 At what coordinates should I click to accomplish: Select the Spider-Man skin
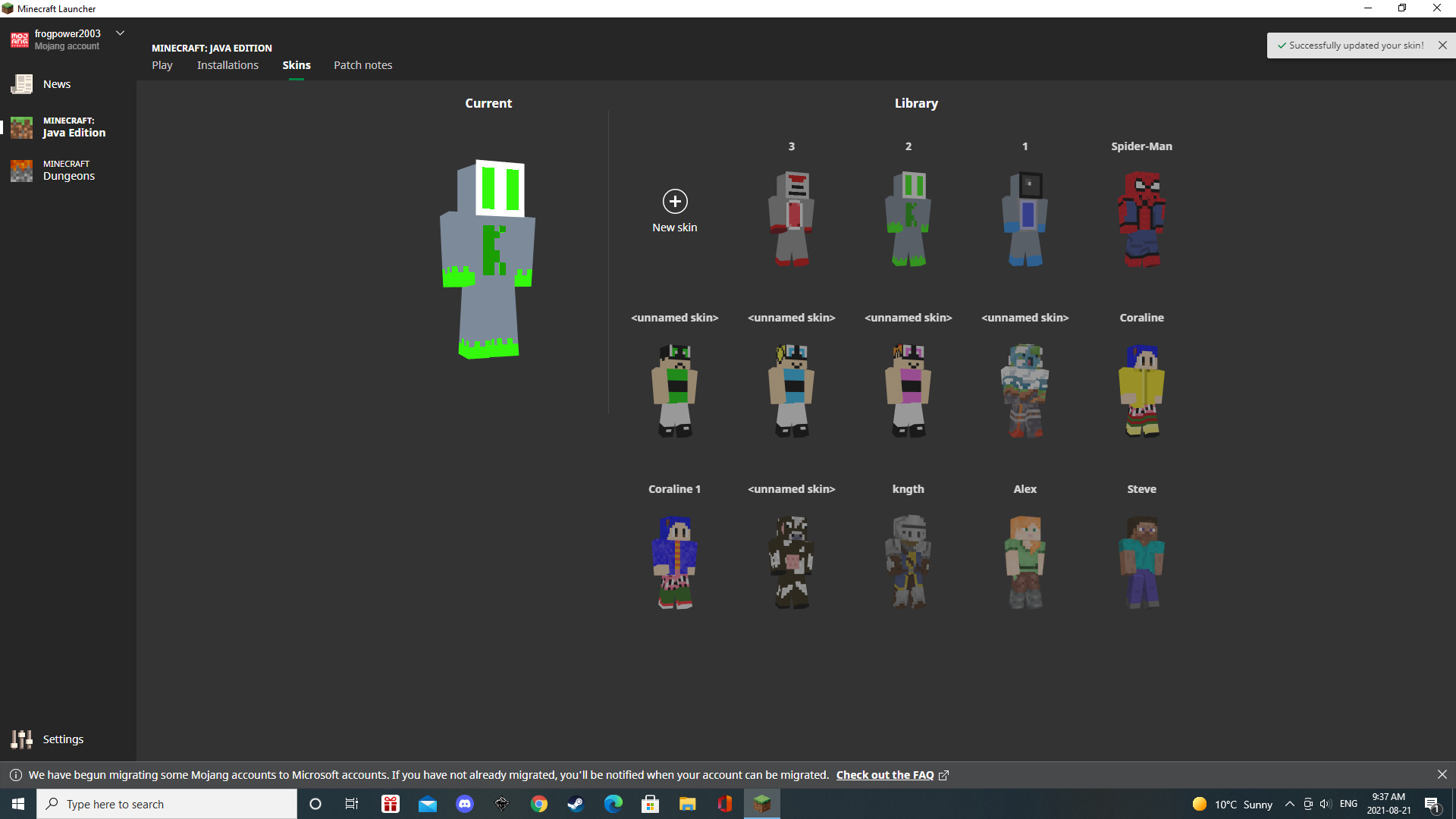pos(1141,220)
